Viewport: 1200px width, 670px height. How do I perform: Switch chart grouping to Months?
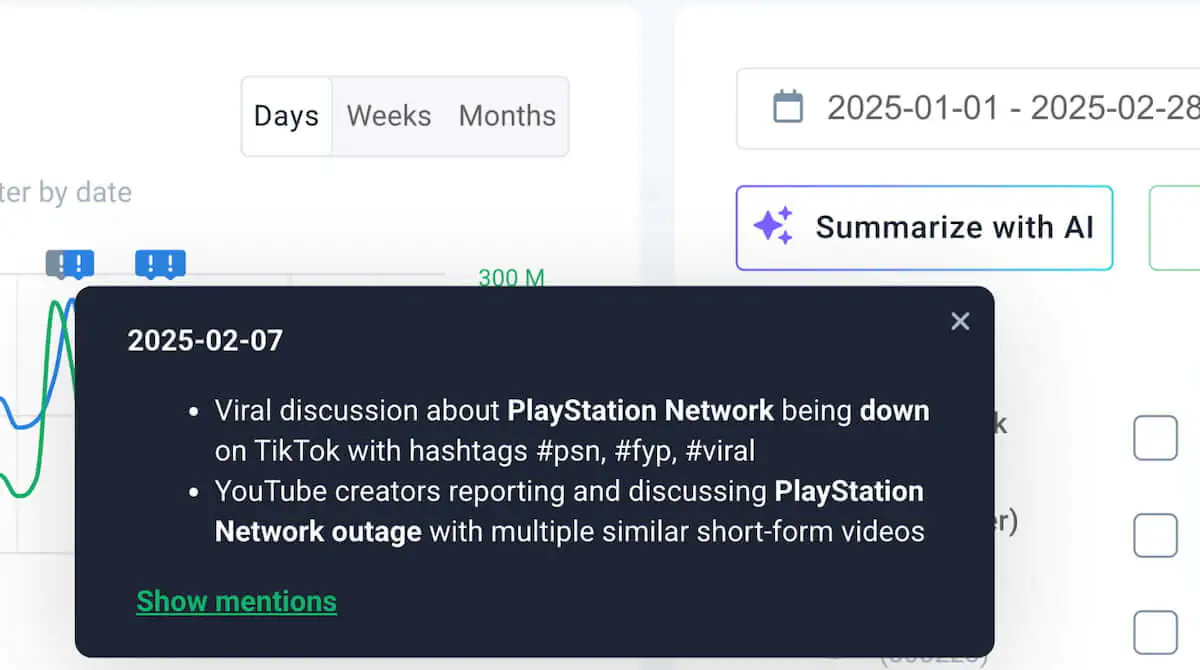[x=507, y=116]
